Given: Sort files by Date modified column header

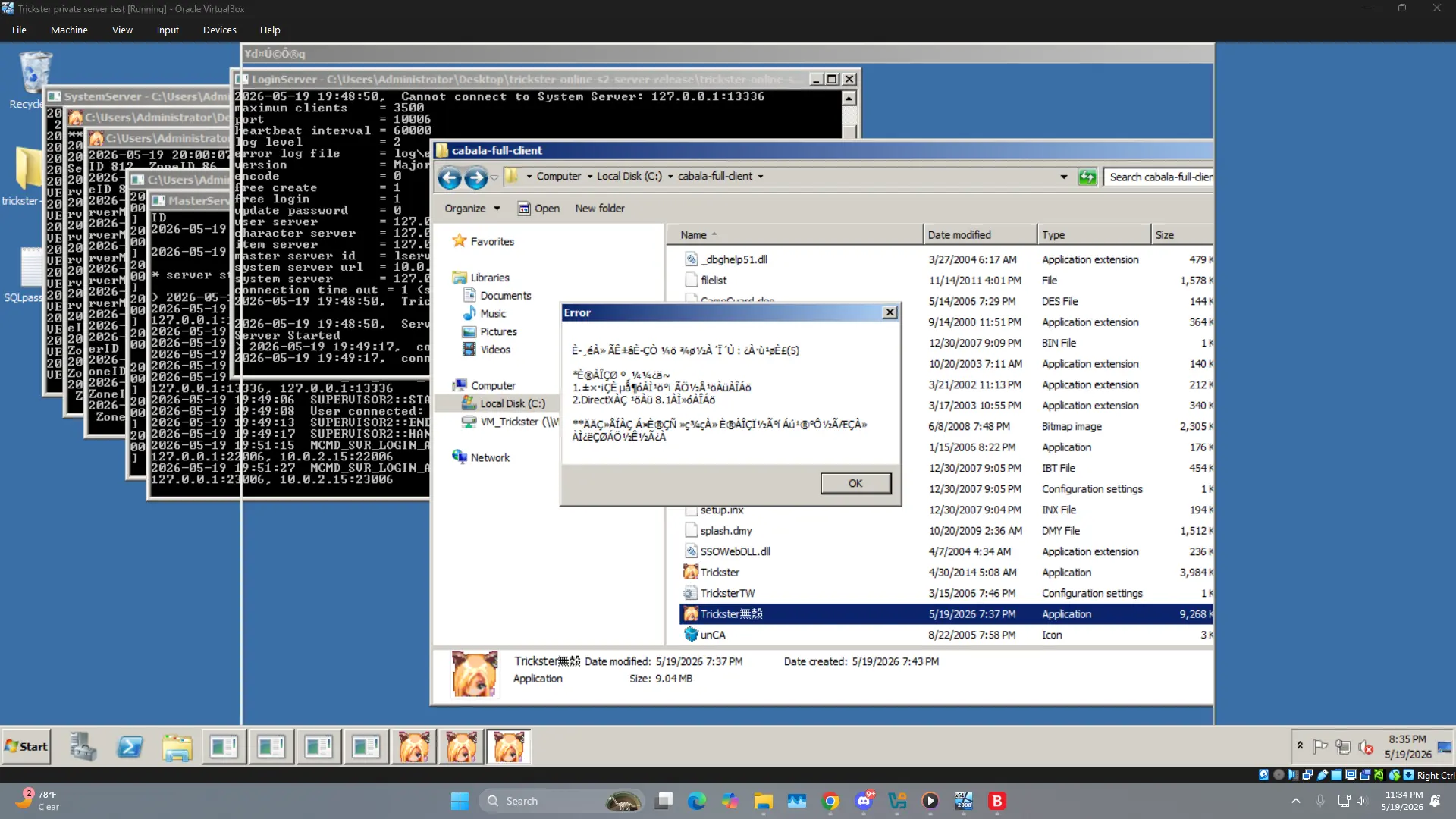Looking at the screenshot, I should point(980,235).
